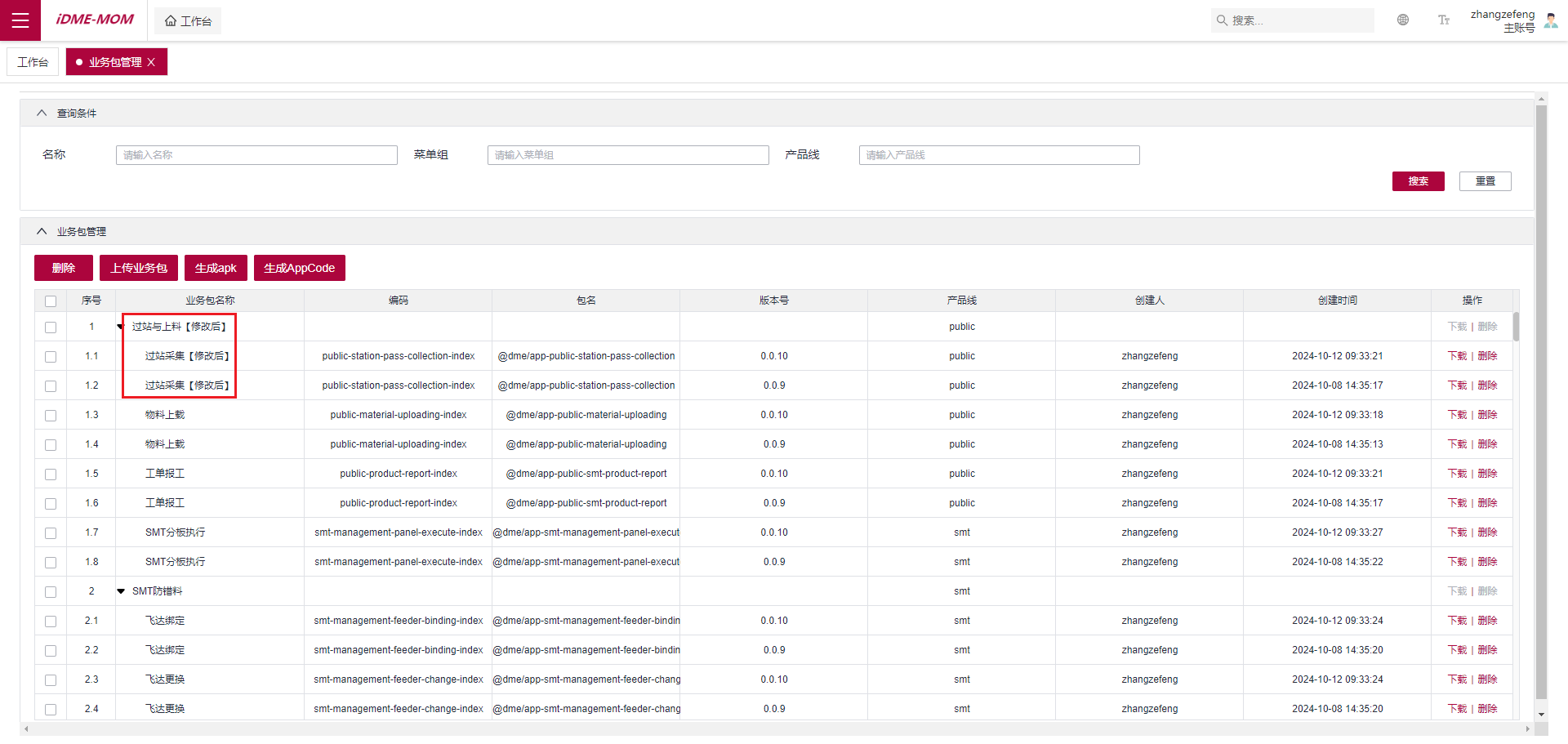Check the checkbox for row 1.3 物料上载
Image resolution: width=1568 pixels, height=744 pixels.
tap(51, 416)
